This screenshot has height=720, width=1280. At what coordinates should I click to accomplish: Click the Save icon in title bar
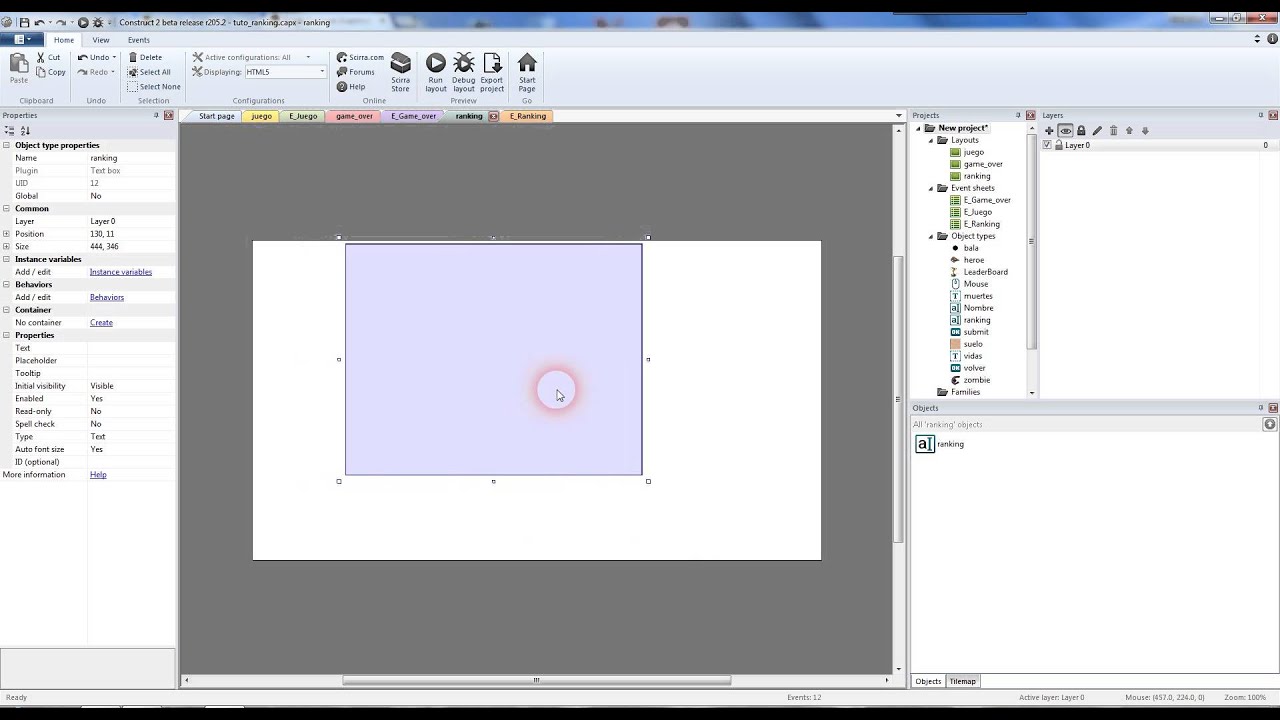pyautogui.click(x=24, y=22)
